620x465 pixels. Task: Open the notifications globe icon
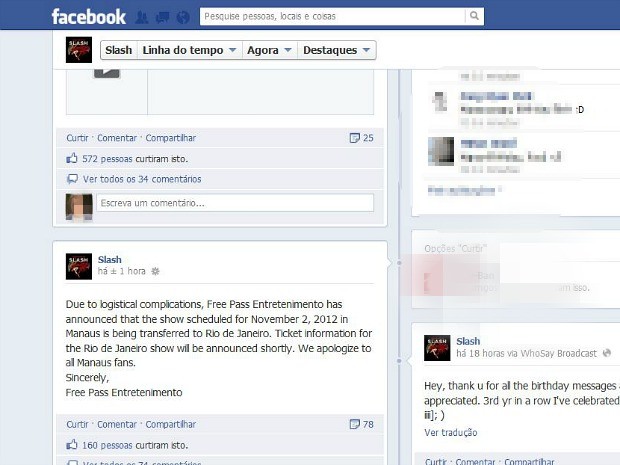[183, 17]
